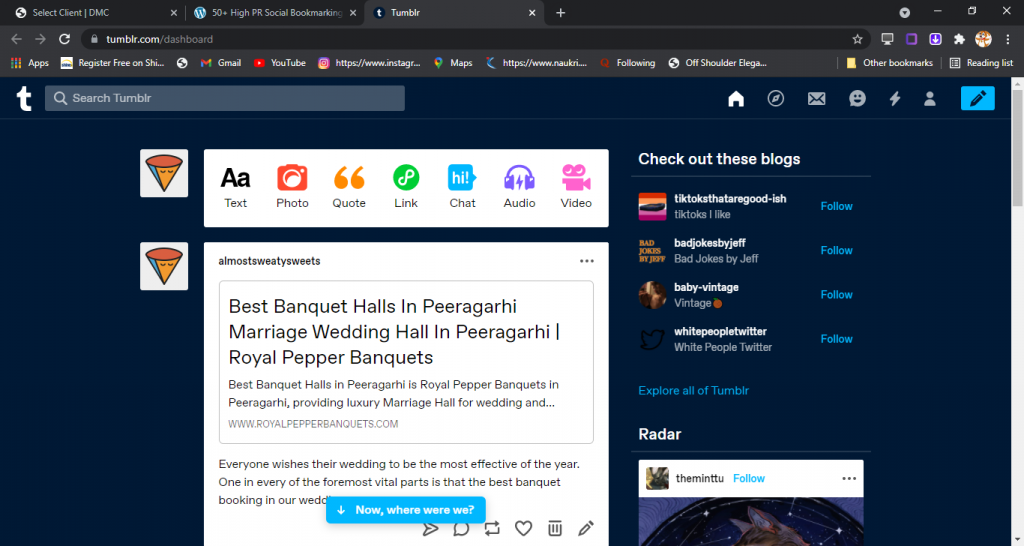
Task: Create a new Quote post
Action: [x=349, y=187]
